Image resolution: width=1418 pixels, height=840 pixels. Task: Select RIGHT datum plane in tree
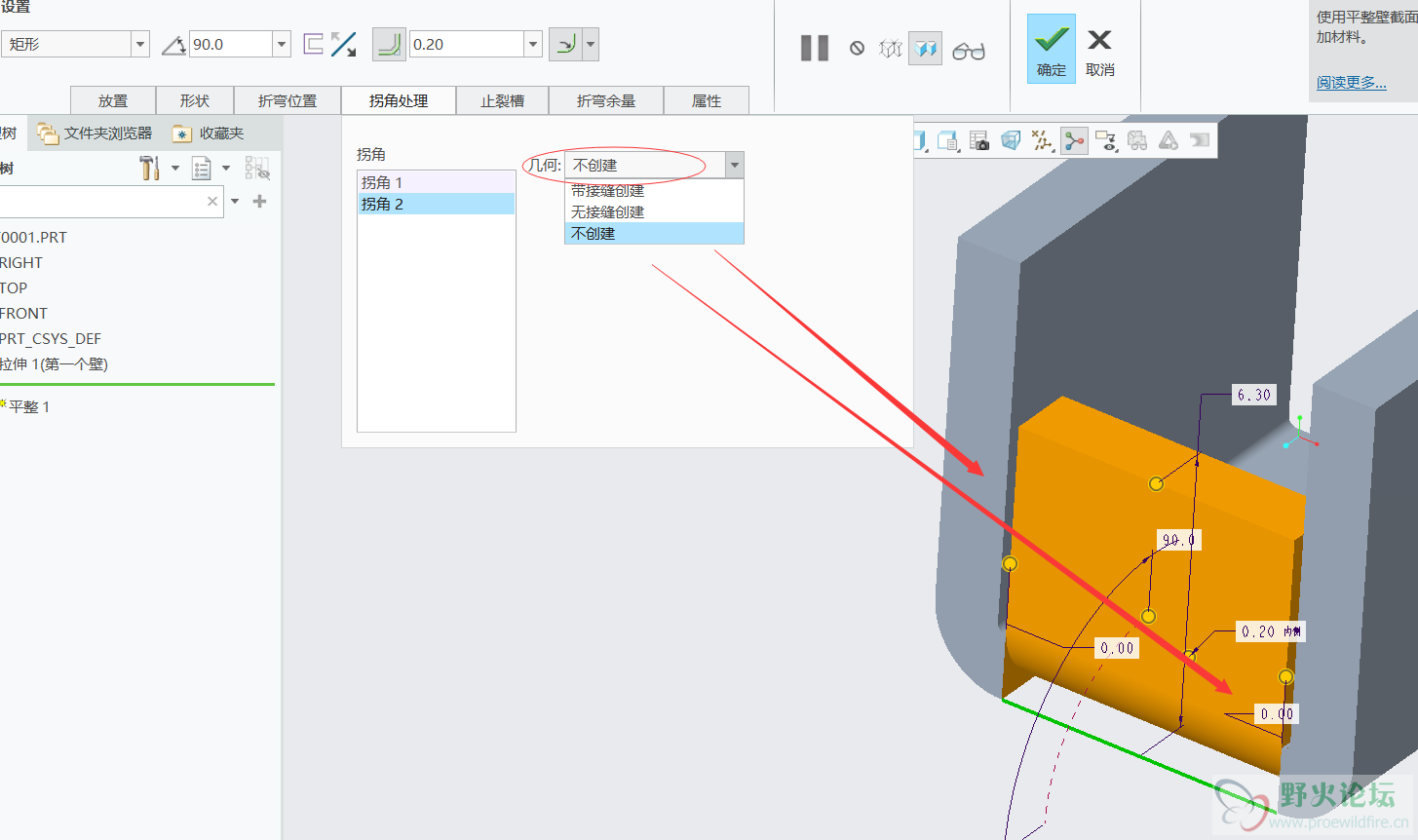pos(21,262)
